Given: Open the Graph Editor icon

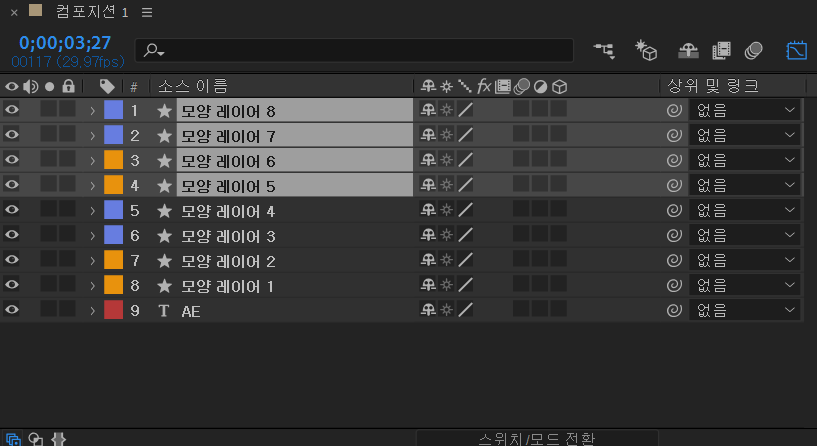Looking at the screenshot, I should pyautogui.click(x=796, y=51).
